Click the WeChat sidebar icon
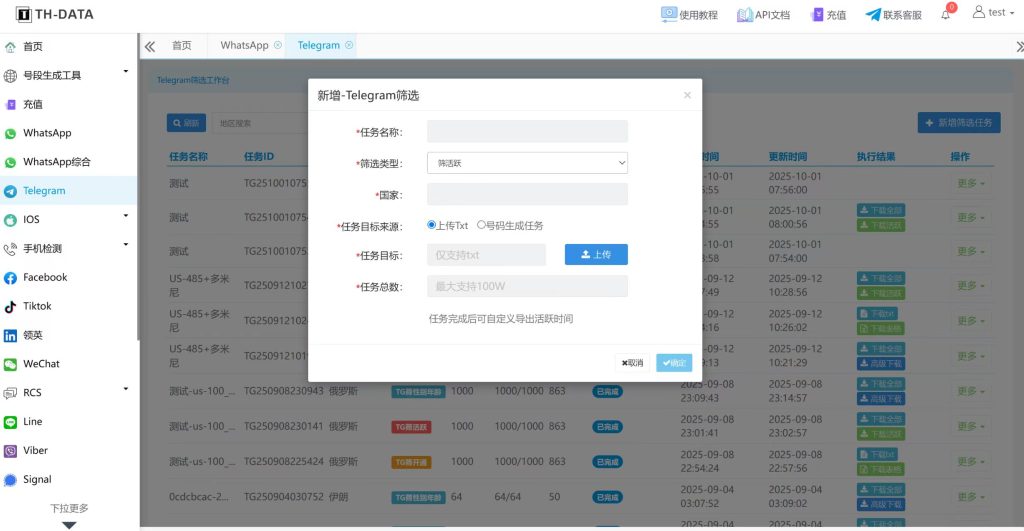This screenshot has height=531, width=1024. pyautogui.click(x=10, y=364)
